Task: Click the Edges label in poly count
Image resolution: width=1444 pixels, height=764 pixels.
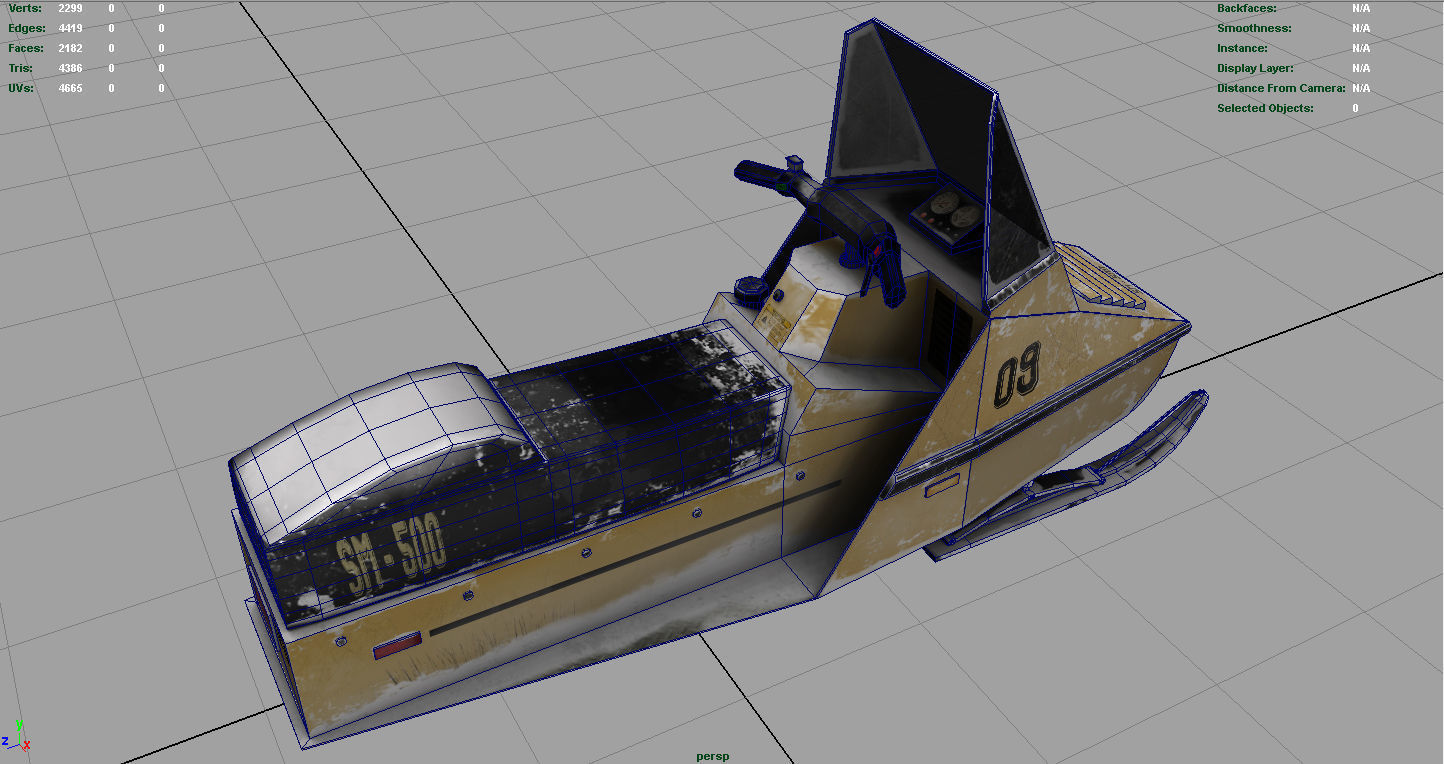Action: pyautogui.click(x=27, y=28)
